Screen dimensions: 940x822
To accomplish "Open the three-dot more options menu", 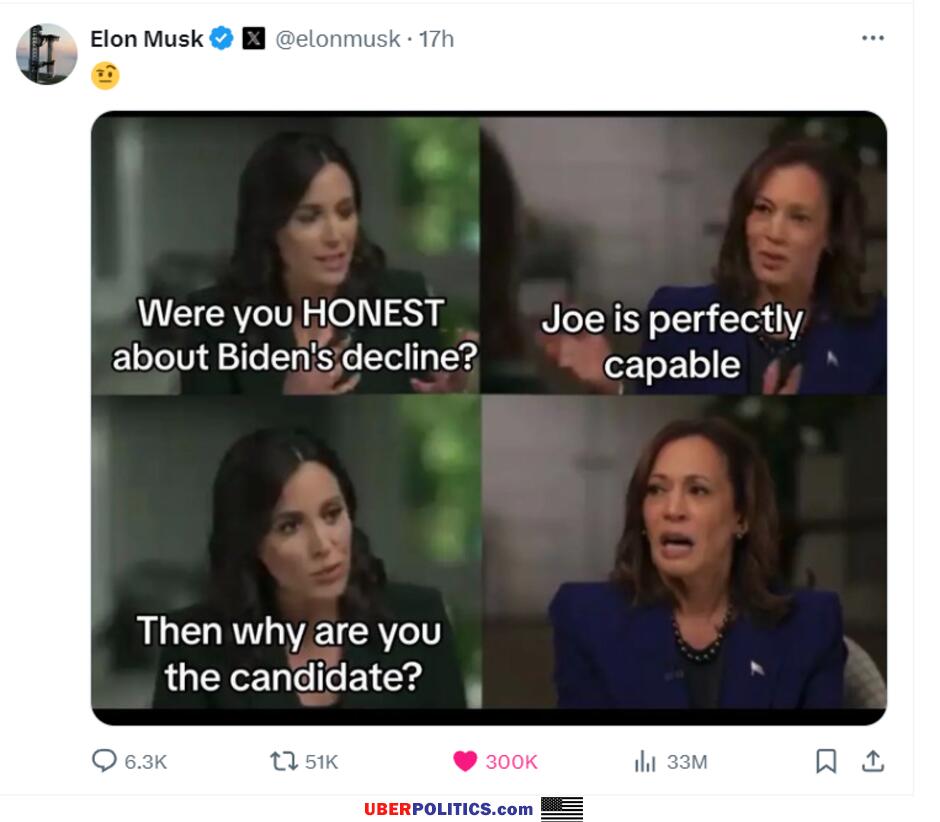I will pos(873,38).
